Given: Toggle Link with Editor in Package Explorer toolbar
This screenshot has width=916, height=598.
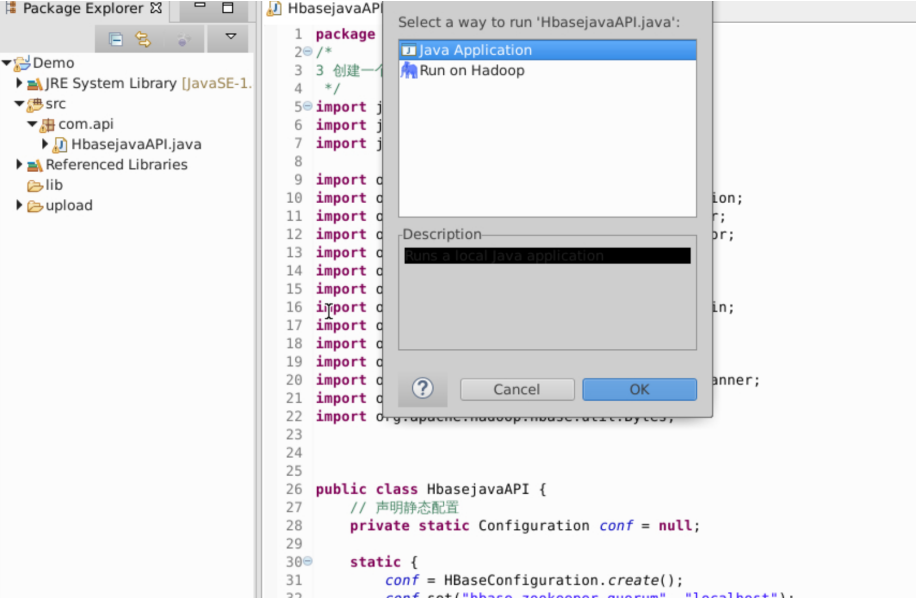Looking at the screenshot, I should tap(142, 38).
